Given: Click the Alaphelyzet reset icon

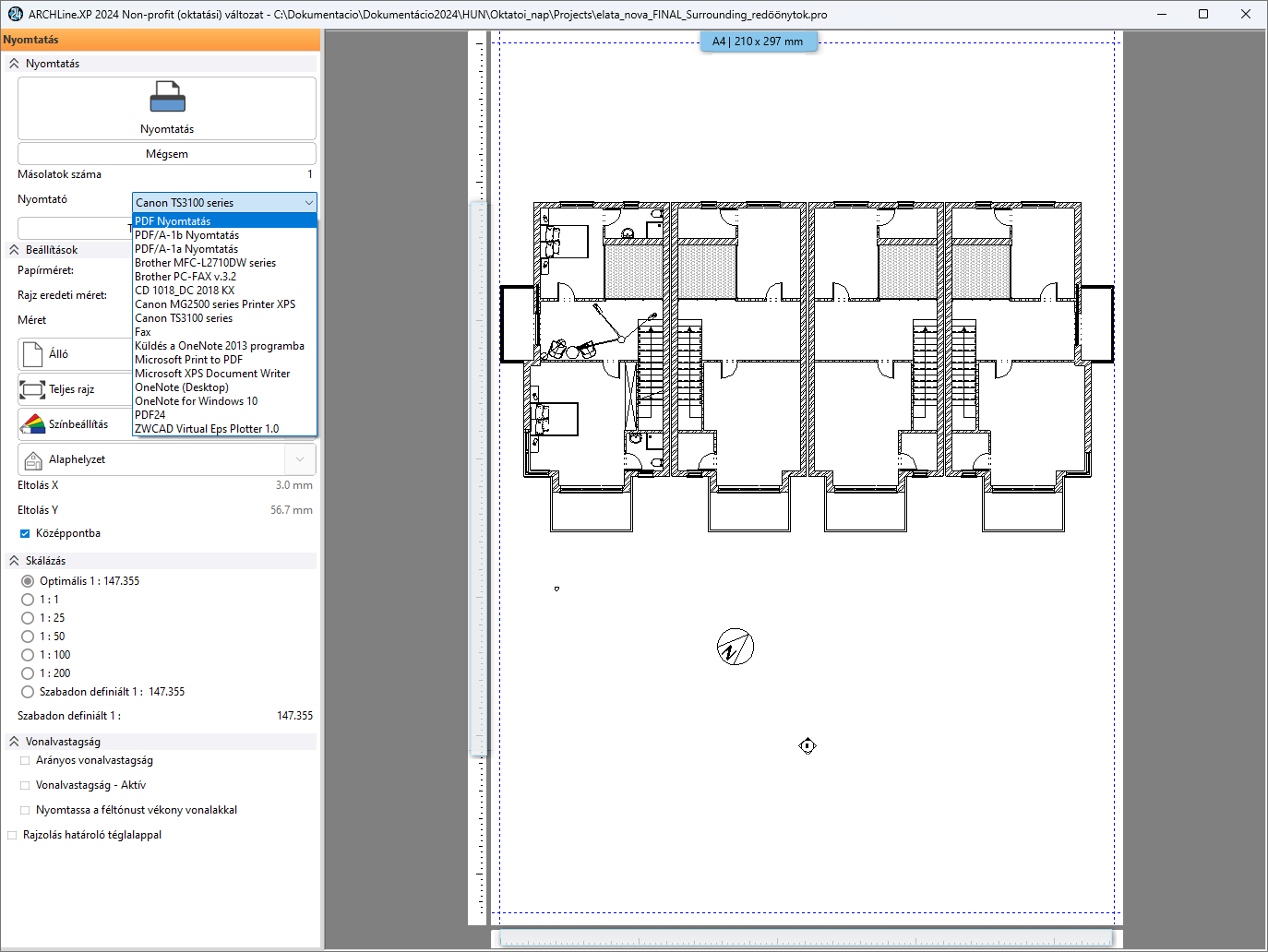Looking at the screenshot, I should (33, 459).
